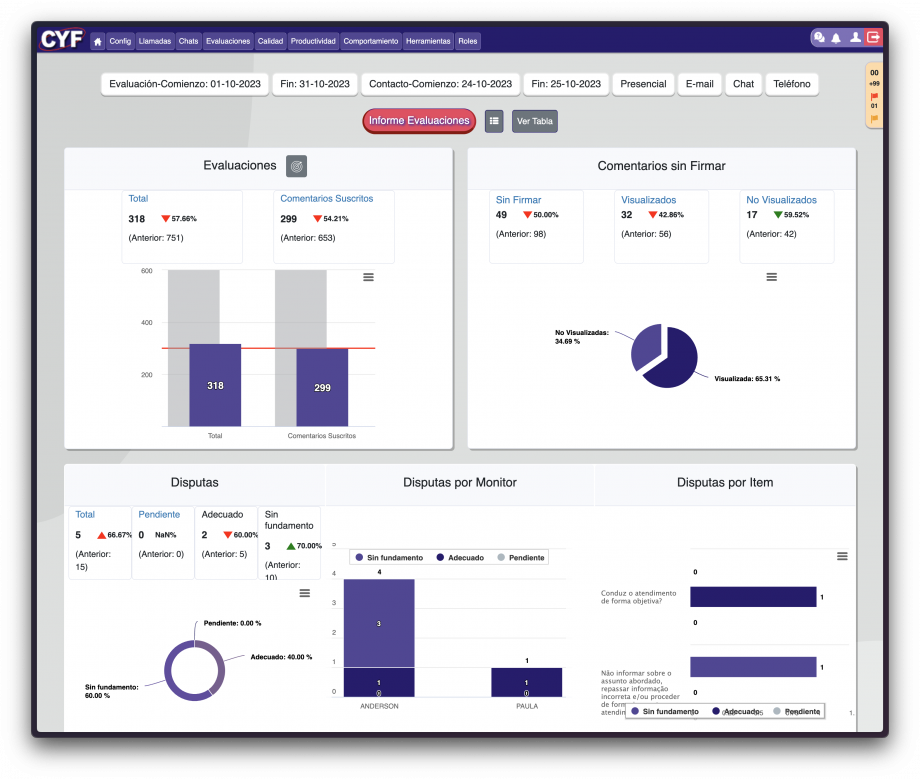920x779 pixels.
Task: Click the target icon beside Evaluaciones
Action: click(296, 166)
